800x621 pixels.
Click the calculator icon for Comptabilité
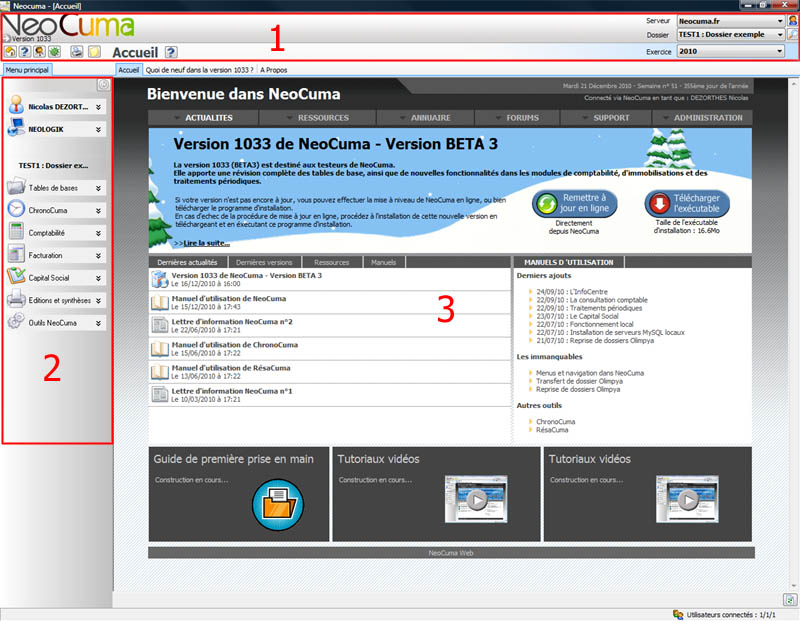[16, 231]
